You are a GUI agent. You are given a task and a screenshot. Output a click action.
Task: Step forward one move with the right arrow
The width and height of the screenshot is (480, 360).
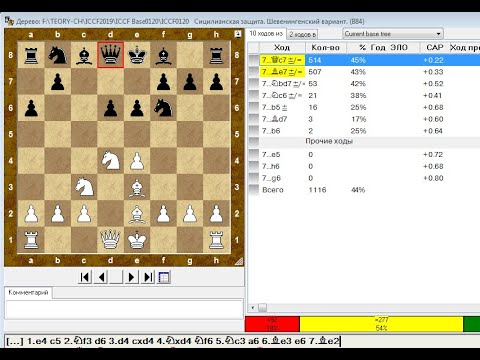131,277
